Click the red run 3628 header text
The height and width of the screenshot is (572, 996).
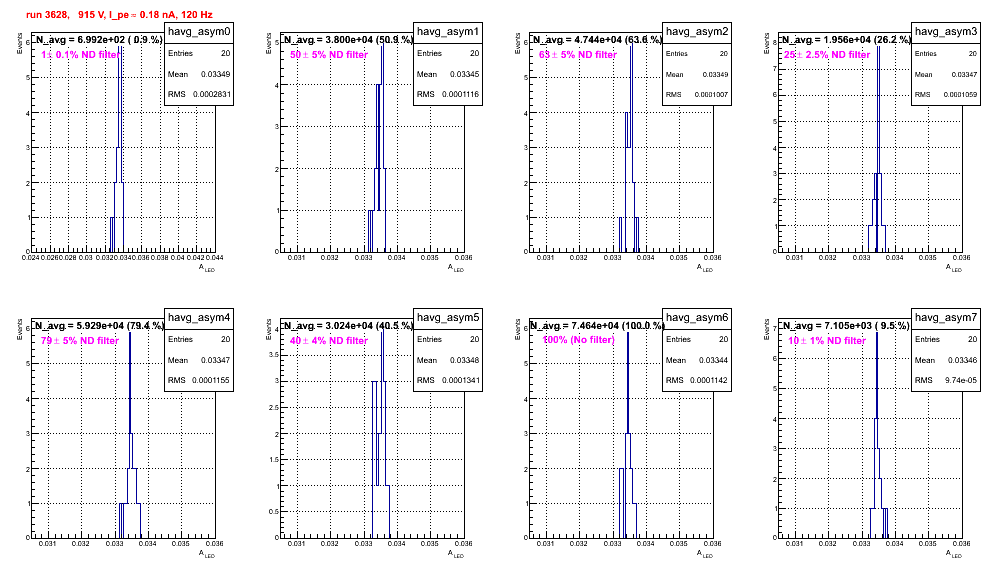[x=119, y=14]
